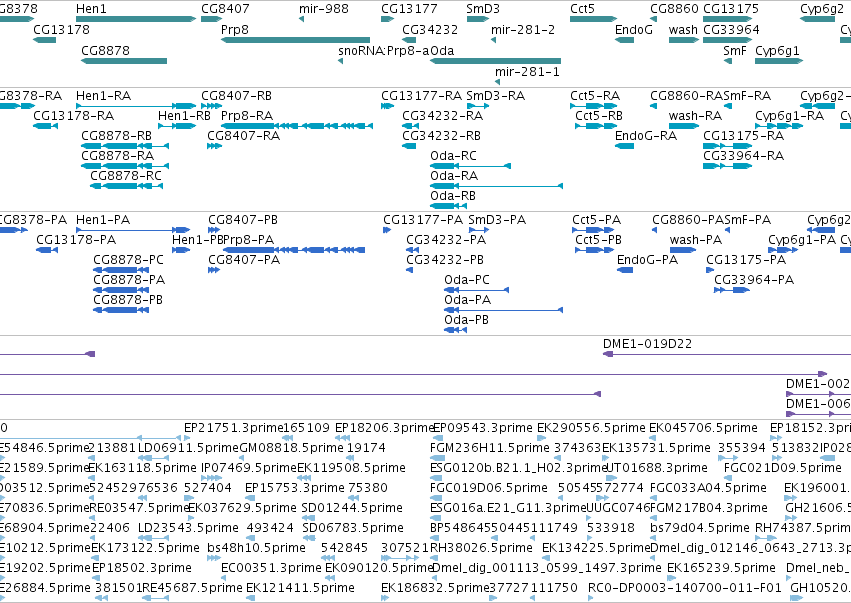The height and width of the screenshot is (603, 851).
Task: Open the CG8407 gene feature
Action: pyautogui.click(x=212, y=19)
